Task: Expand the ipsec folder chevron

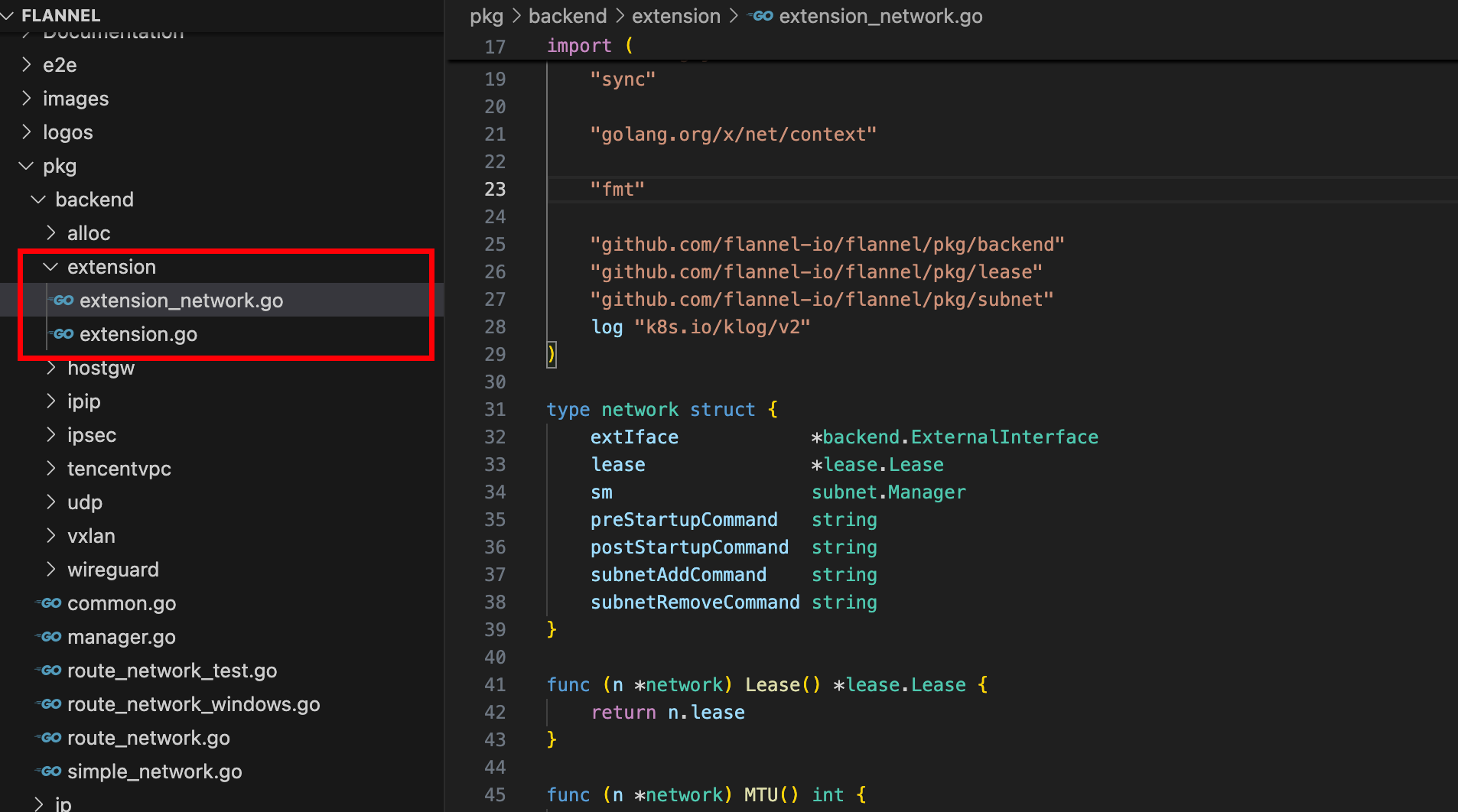Action: (x=51, y=434)
